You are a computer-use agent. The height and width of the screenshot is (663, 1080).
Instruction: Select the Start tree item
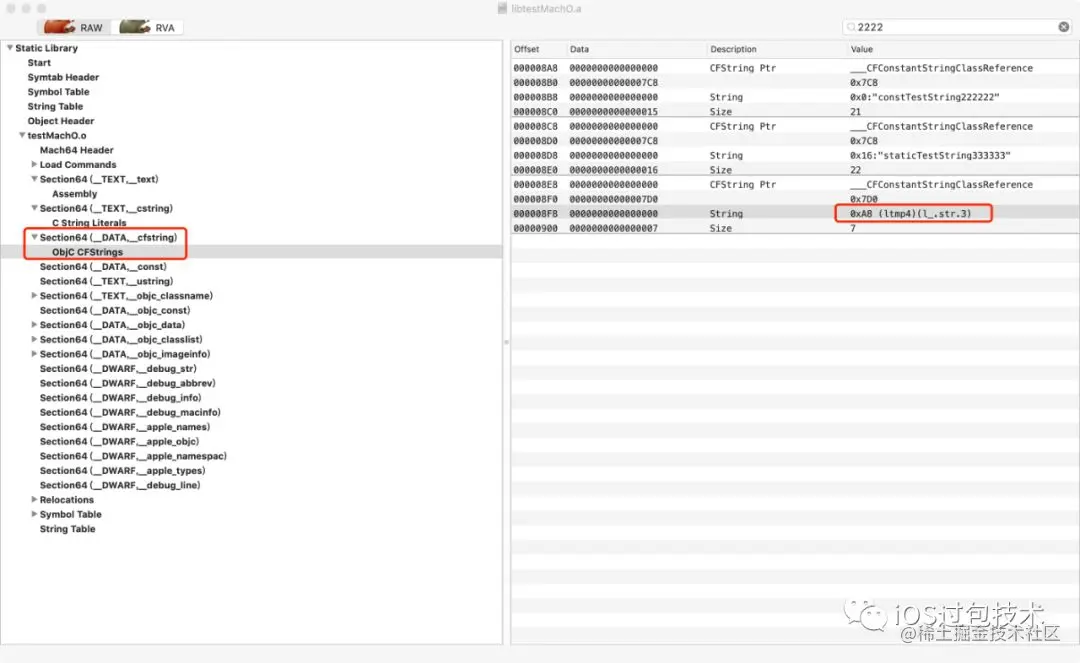coord(39,63)
